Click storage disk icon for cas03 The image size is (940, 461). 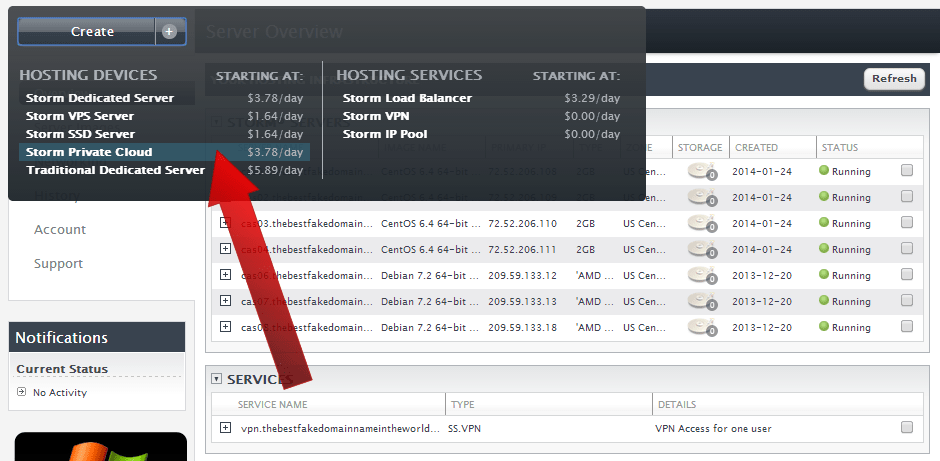[702, 223]
